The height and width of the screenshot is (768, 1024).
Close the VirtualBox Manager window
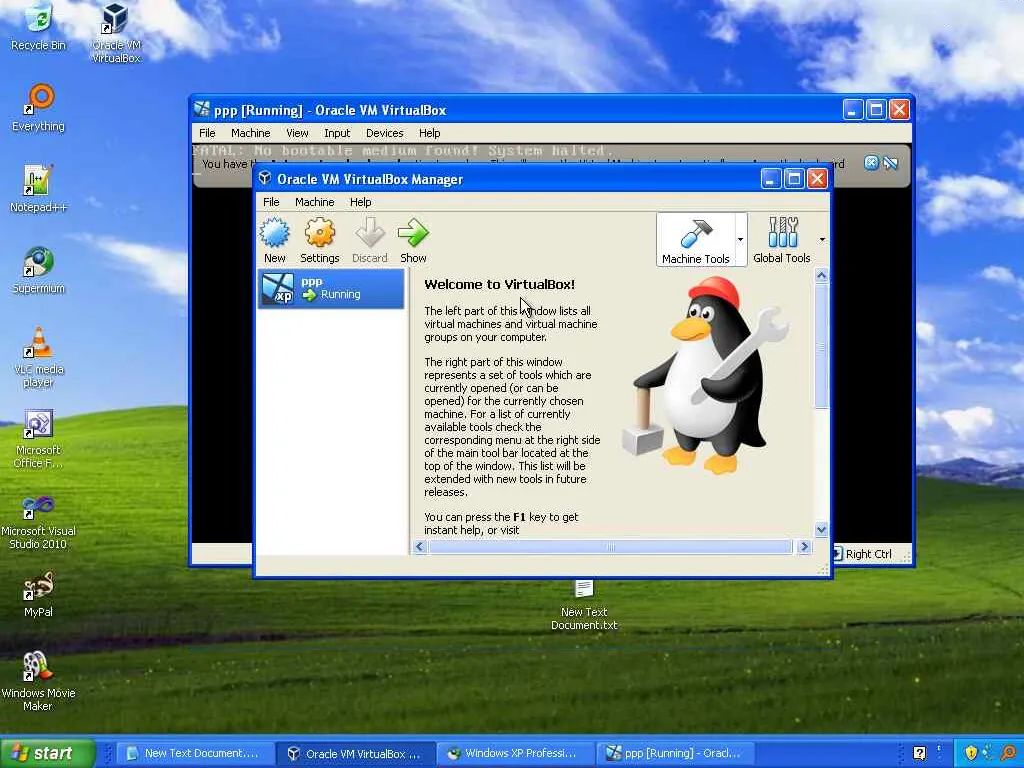click(x=818, y=179)
